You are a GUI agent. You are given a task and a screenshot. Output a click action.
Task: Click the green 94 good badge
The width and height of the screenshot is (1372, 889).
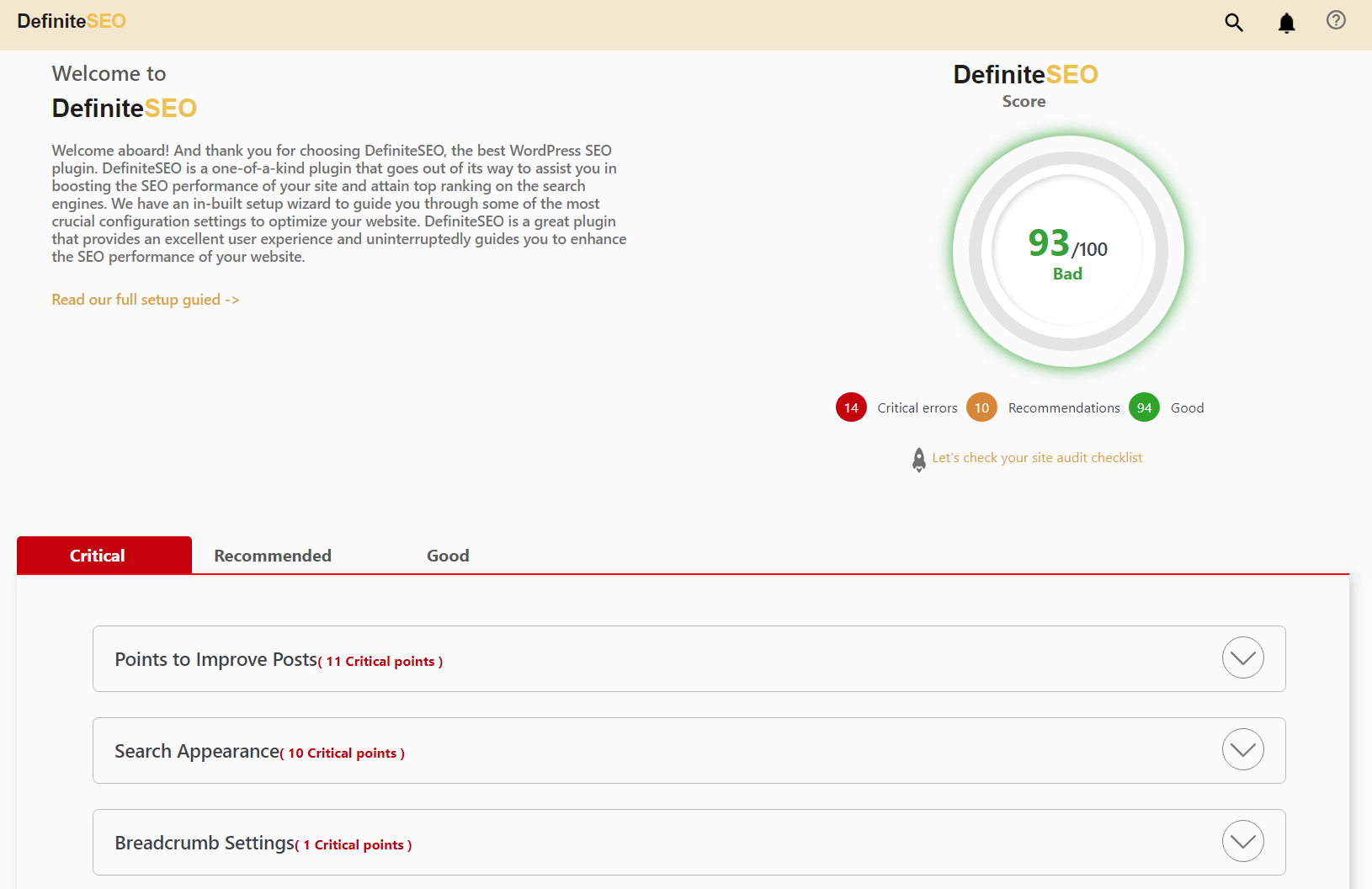1144,407
